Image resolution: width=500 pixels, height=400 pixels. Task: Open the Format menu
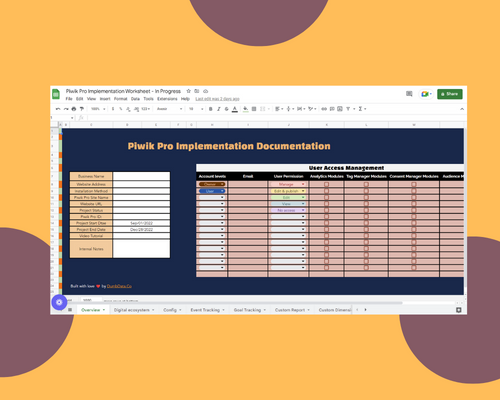(x=121, y=99)
